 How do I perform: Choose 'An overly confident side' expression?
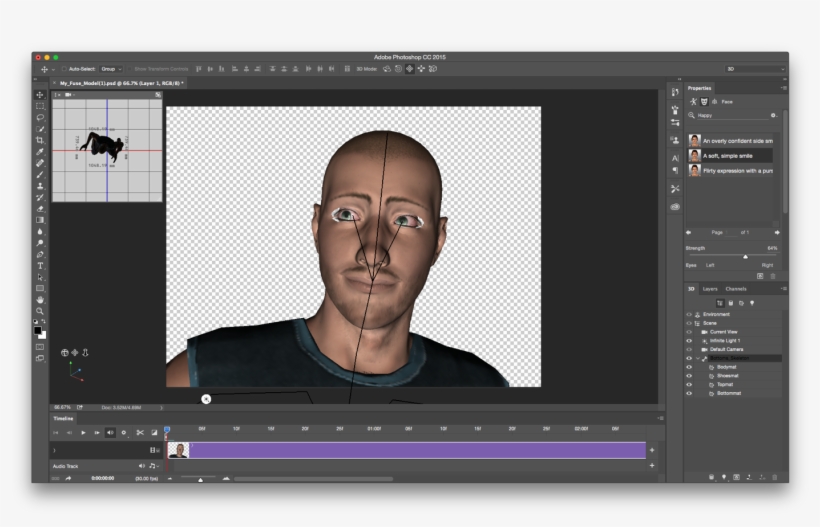(x=730, y=141)
